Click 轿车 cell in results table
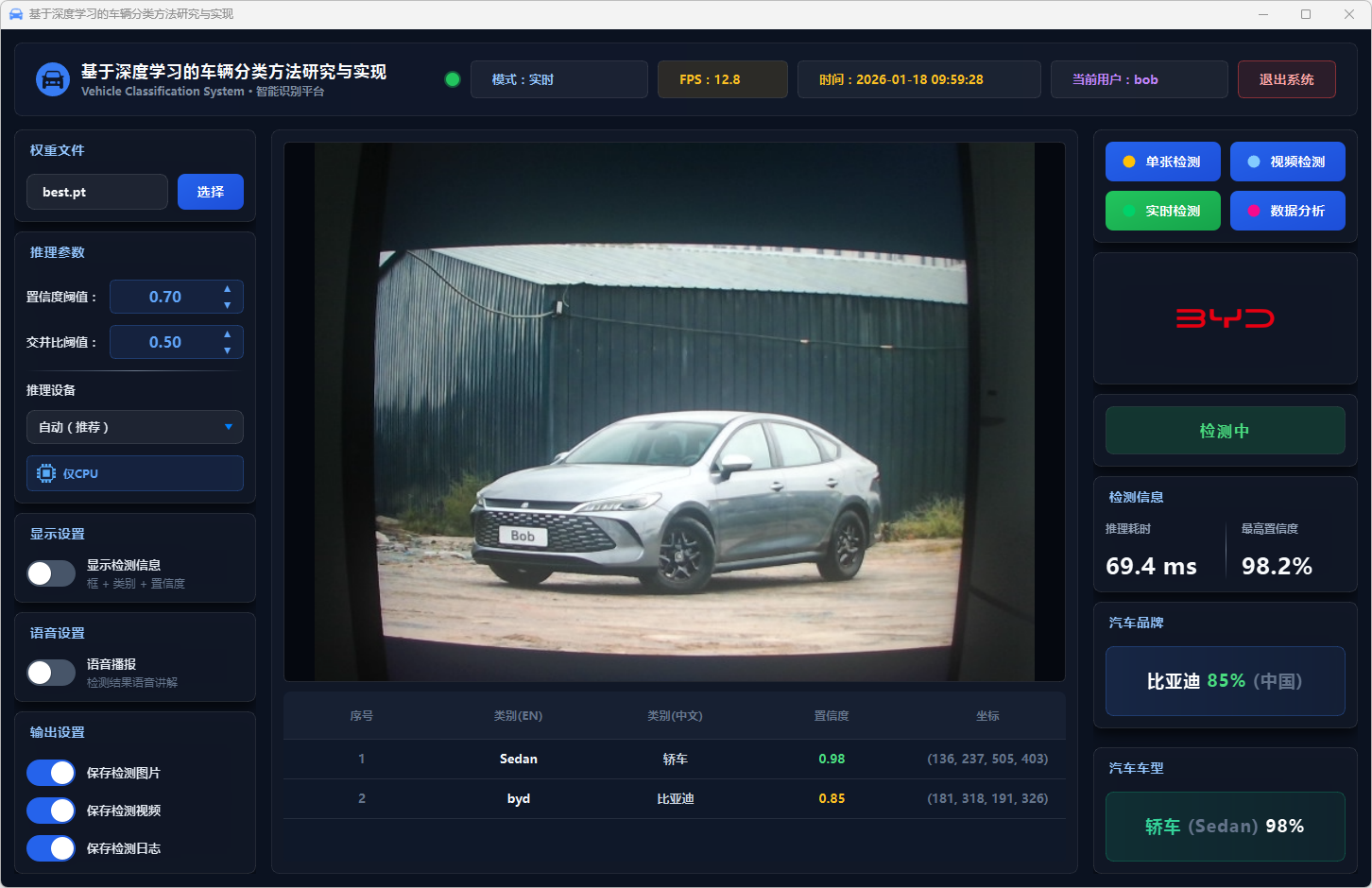Viewport: 1372px width, 888px height. click(x=675, y=759)
